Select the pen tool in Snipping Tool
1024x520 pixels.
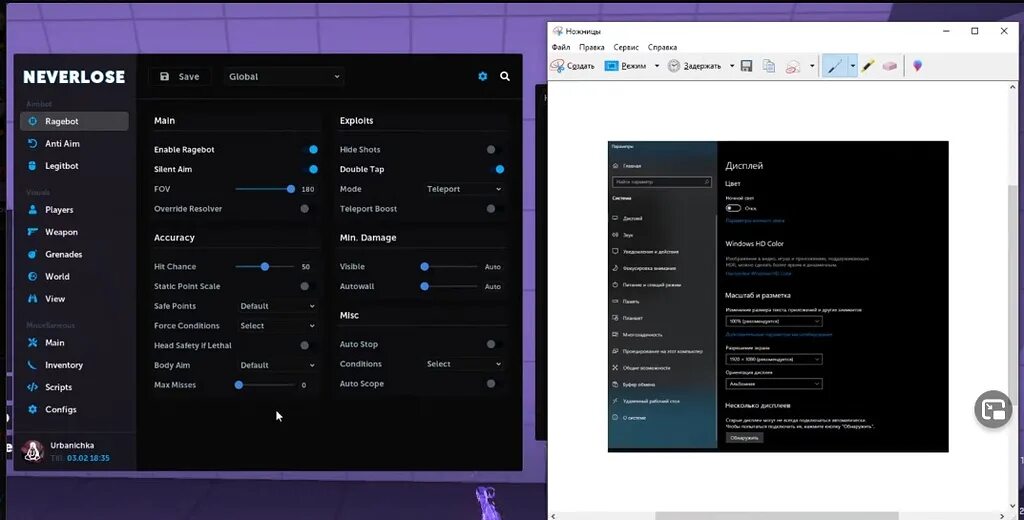tap(835, 66)
